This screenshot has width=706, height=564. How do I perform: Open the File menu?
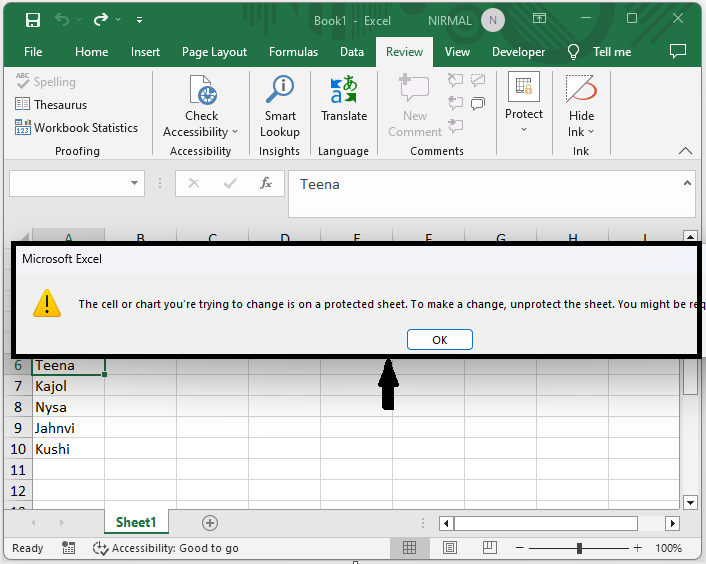(x=33, y=52)
